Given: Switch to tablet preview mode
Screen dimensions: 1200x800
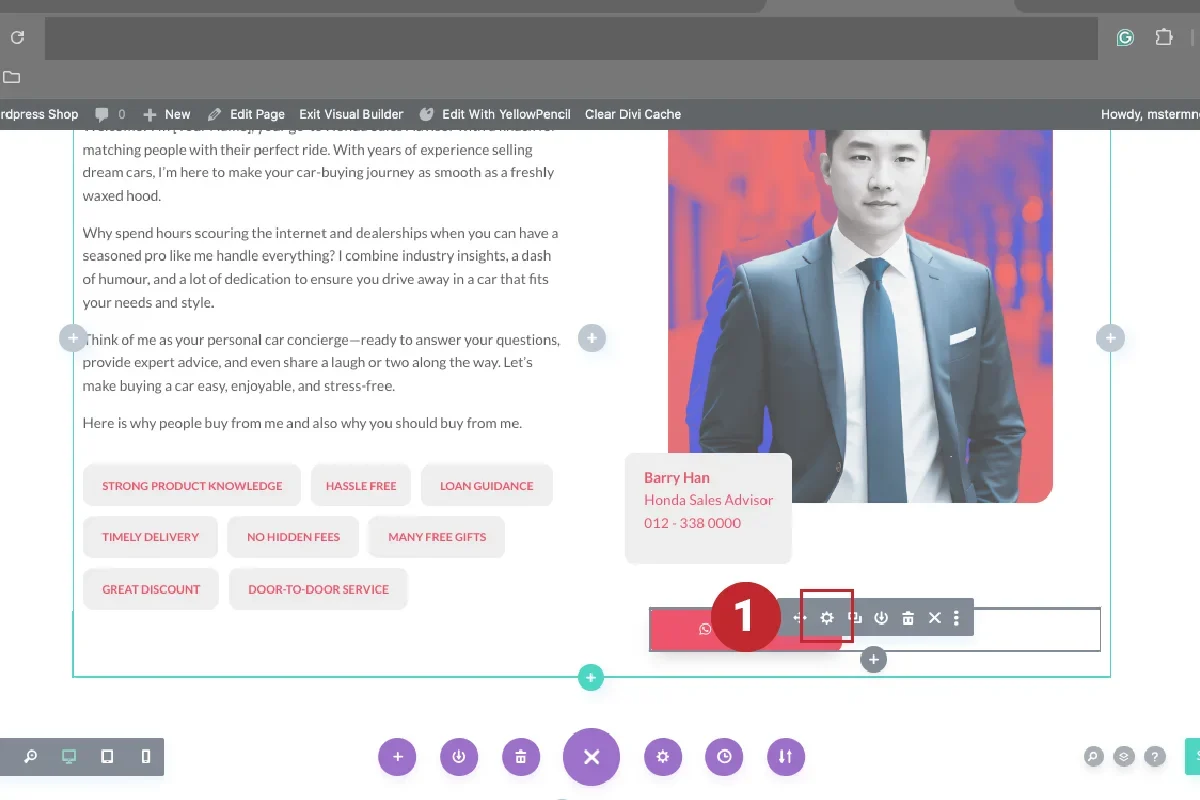Looking at the screenshot, I should tap(107, 757).
